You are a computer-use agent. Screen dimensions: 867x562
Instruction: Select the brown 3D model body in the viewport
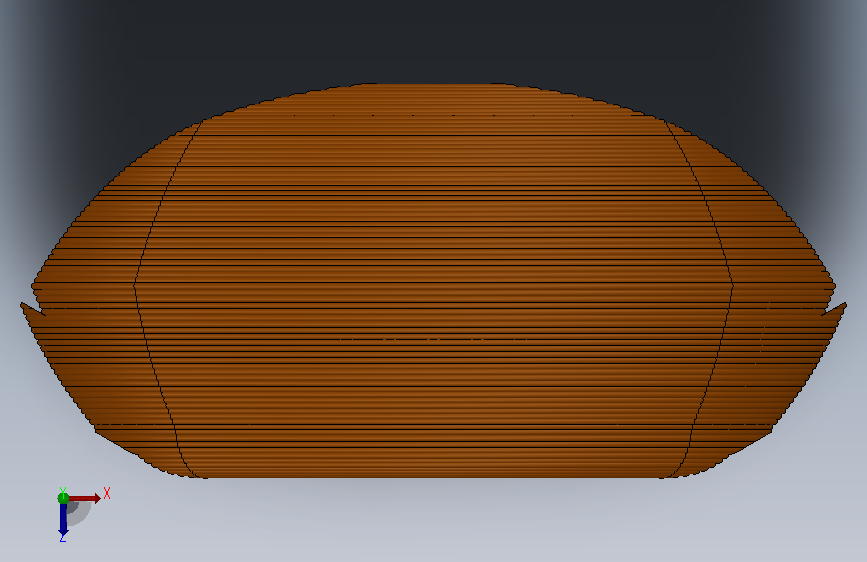point(433,281)
